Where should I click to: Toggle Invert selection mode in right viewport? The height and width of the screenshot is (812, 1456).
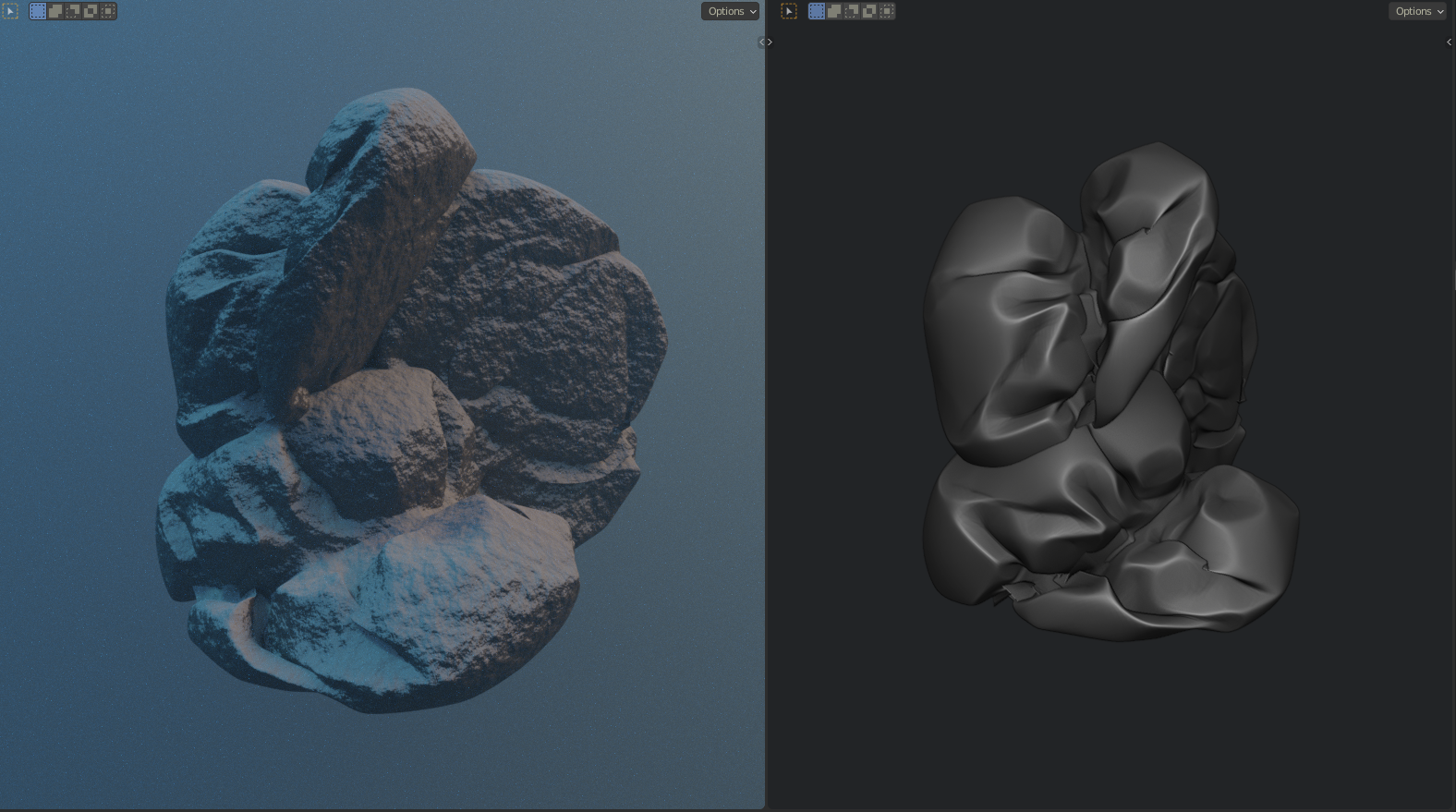pyautogui.click(x=869, y=11)
